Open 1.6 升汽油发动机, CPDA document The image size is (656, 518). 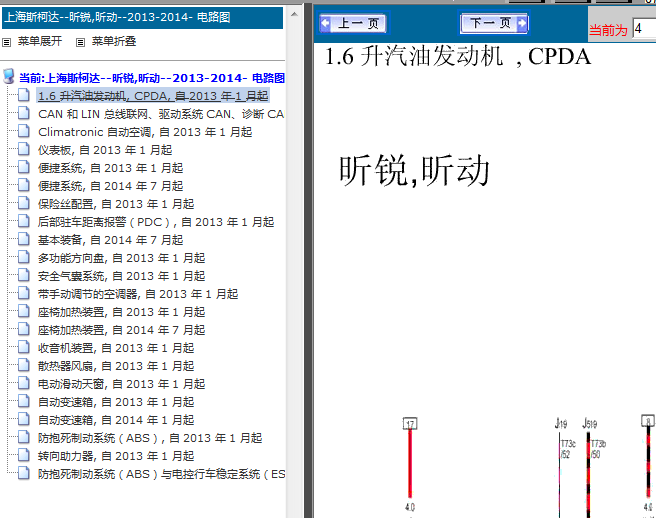153,96
